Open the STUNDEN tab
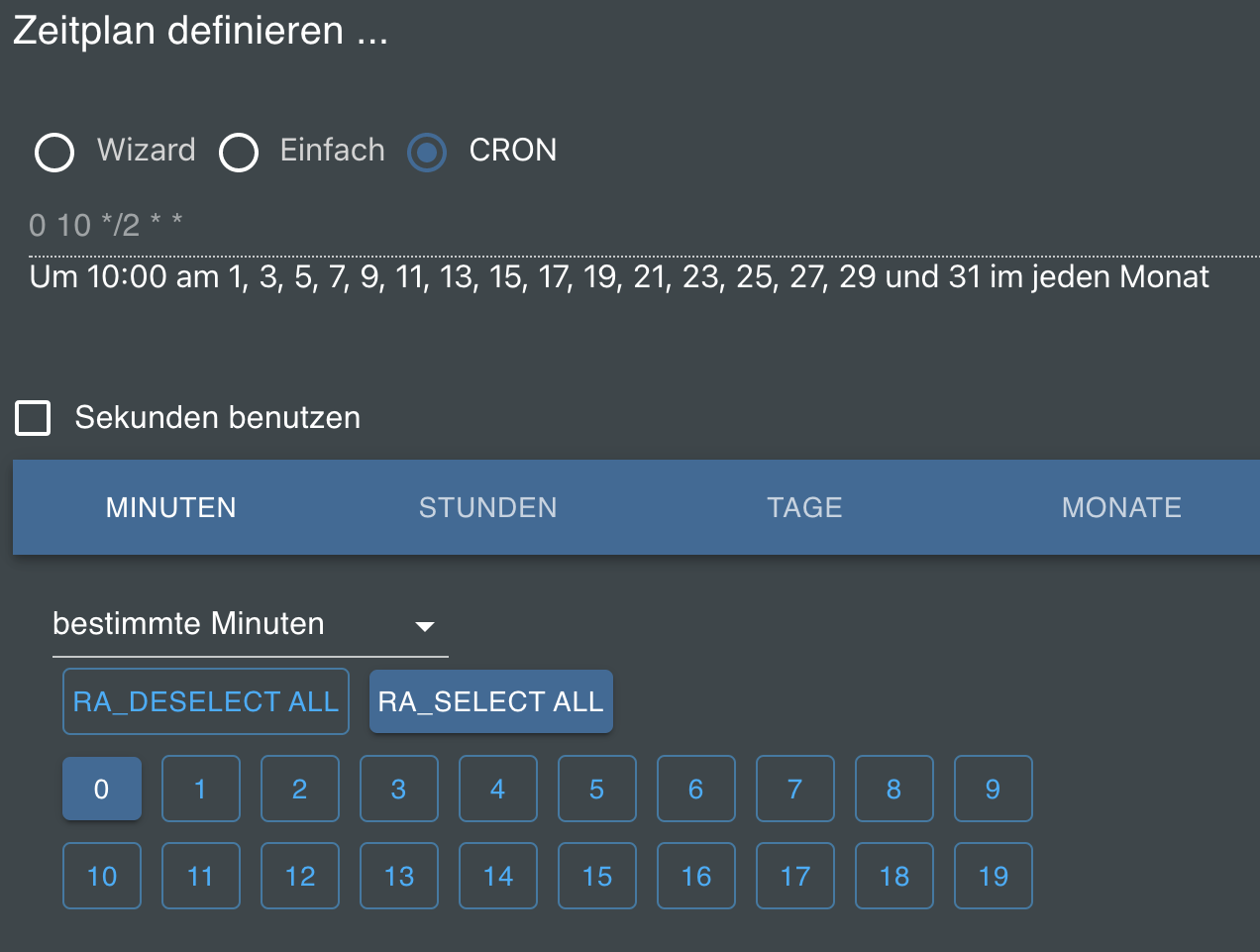 (487, 507)
